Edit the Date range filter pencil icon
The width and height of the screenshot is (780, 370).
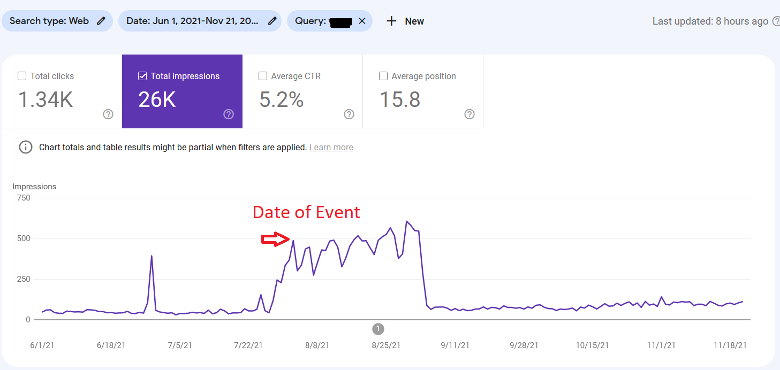tap(272, 21)
